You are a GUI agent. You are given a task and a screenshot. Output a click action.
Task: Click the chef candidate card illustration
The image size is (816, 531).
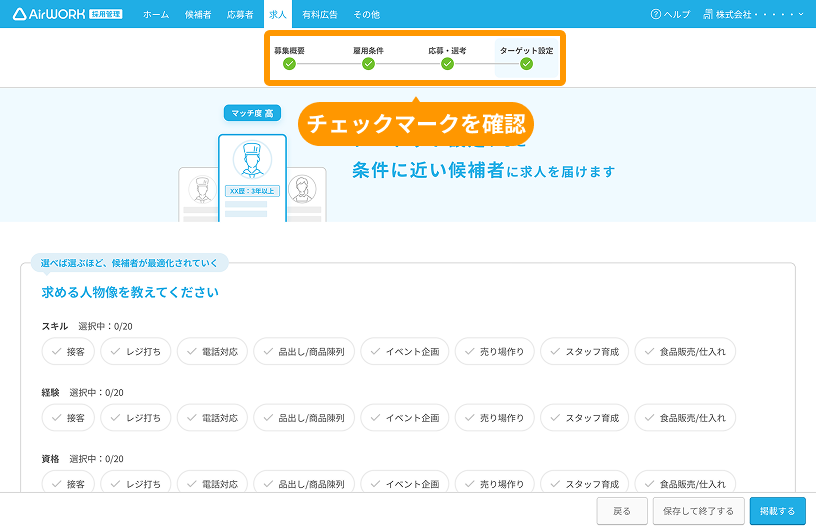(x=252, y=178)
